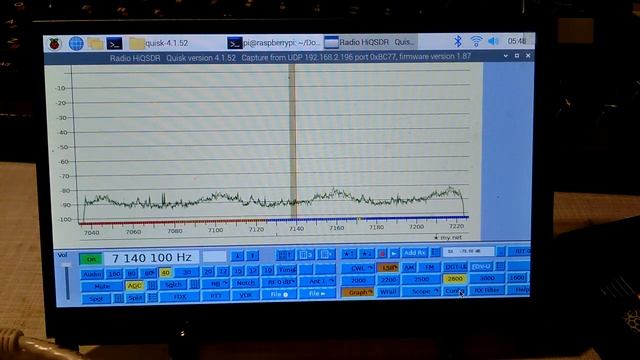Open the Help screen
This screenshot has height=360, width=640.
coord(519,289)
